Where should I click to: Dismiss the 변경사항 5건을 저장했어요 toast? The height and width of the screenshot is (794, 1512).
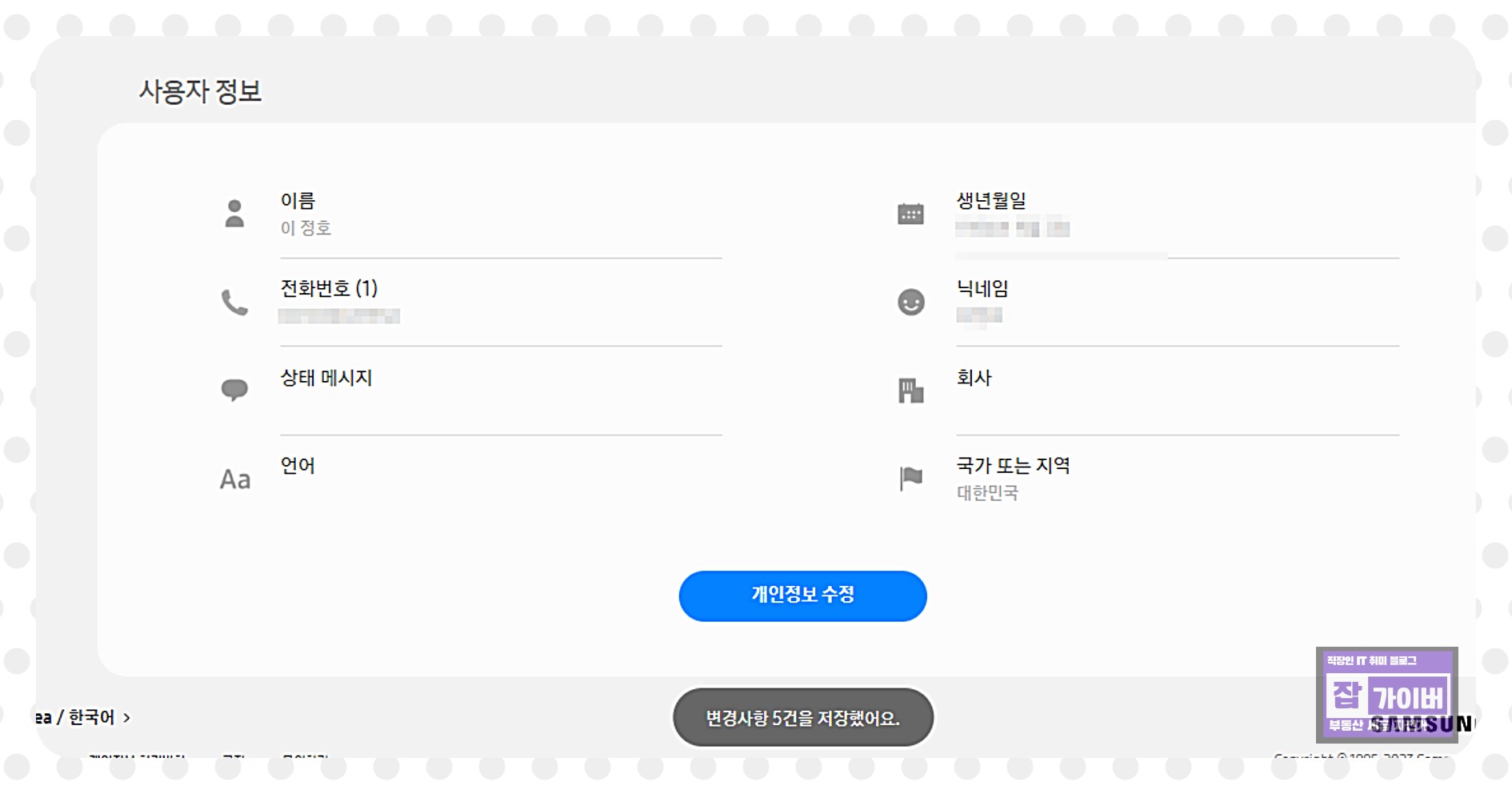[802, 717]
